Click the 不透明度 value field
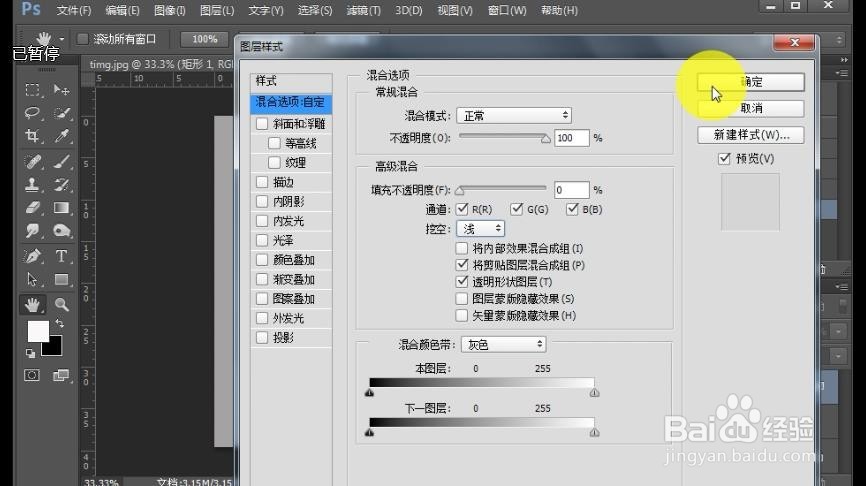Image resolution: width=866 pixels, height=486 pixels. (x=572, y=138)
